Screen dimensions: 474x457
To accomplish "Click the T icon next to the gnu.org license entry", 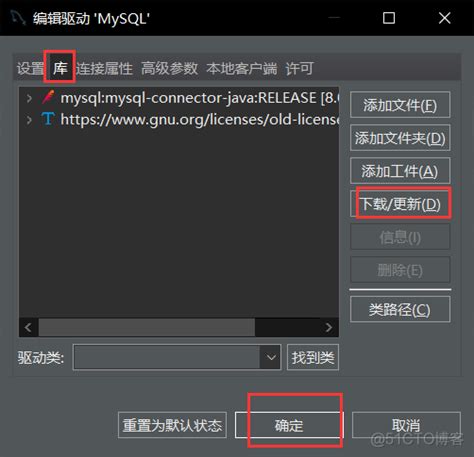I will (x=48, y=119).
